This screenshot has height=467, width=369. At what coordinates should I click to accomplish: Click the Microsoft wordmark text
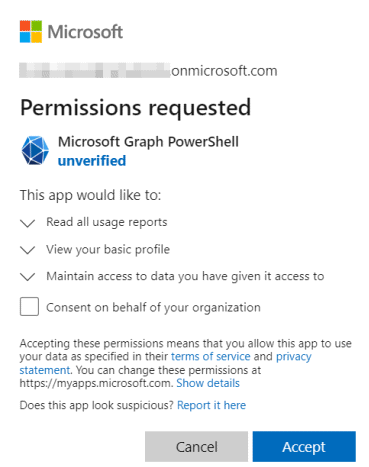pyautogui.click(x=85, y=32)
